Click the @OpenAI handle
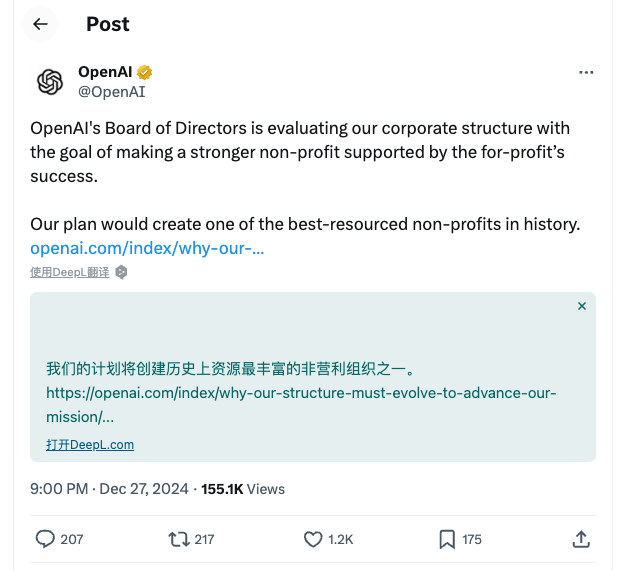Screen dimensions: 626x571 click(x=111, y=92)
